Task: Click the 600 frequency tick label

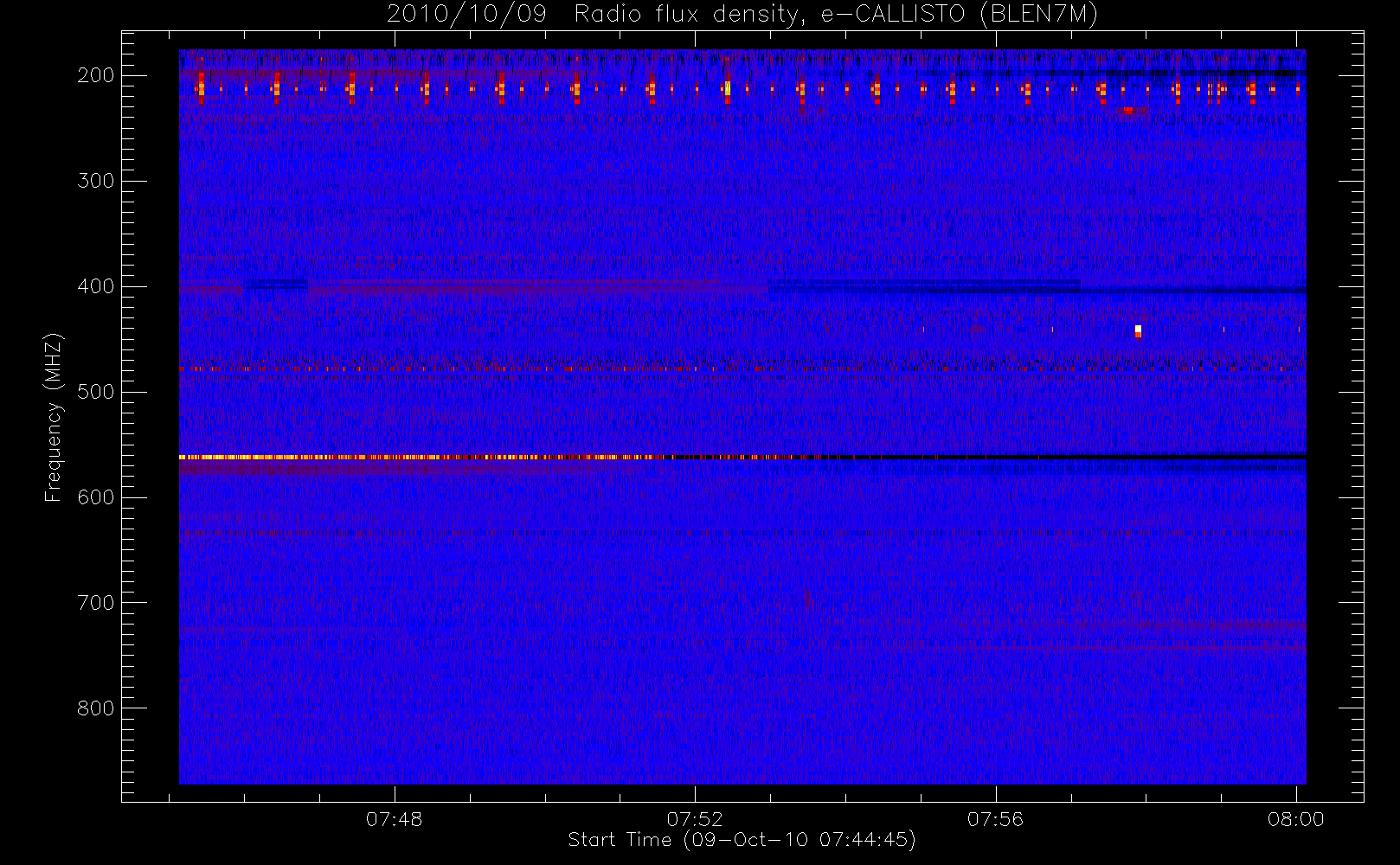Action: pos(96,497)
